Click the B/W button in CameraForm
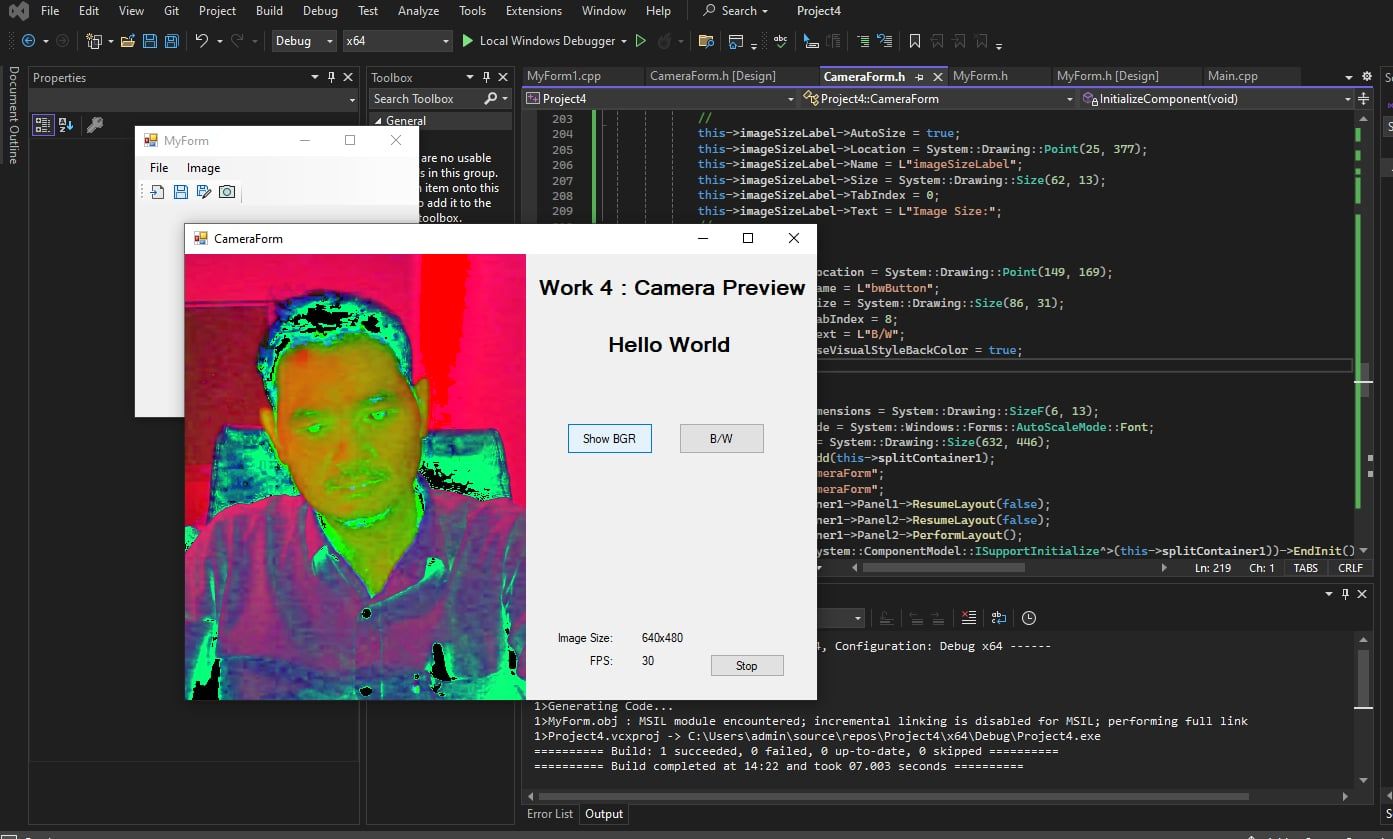The image size is (1393, 839). (x=722, y=439)
